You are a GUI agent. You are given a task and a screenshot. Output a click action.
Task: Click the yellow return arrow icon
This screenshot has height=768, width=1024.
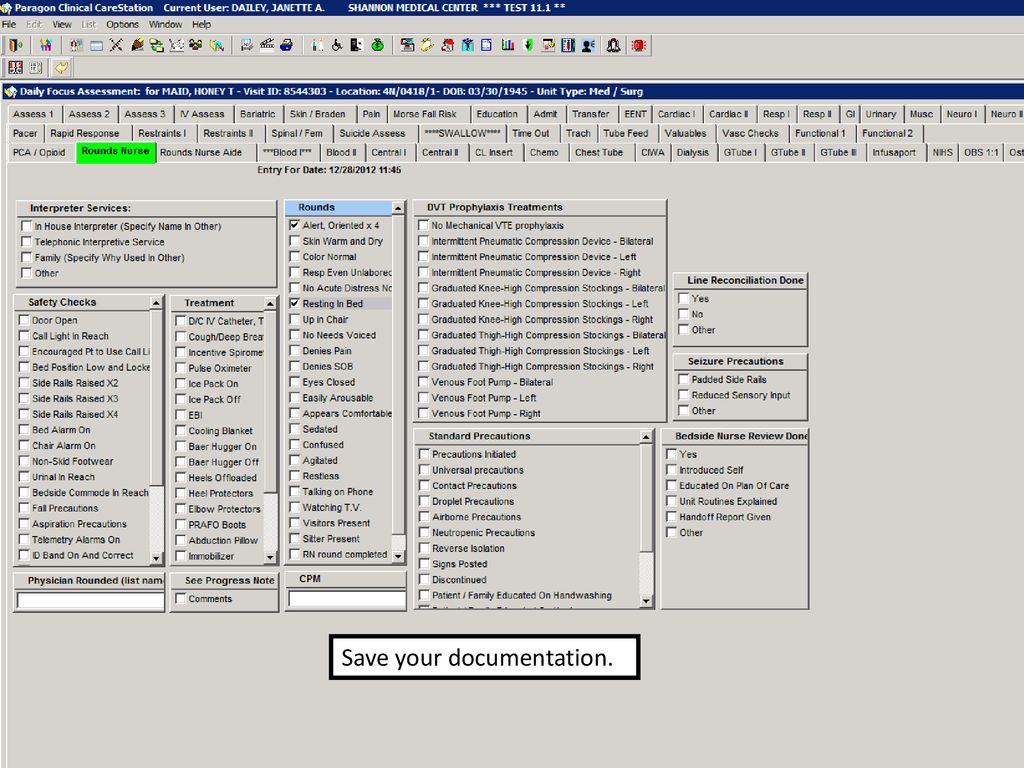click(x=61, y=67)
